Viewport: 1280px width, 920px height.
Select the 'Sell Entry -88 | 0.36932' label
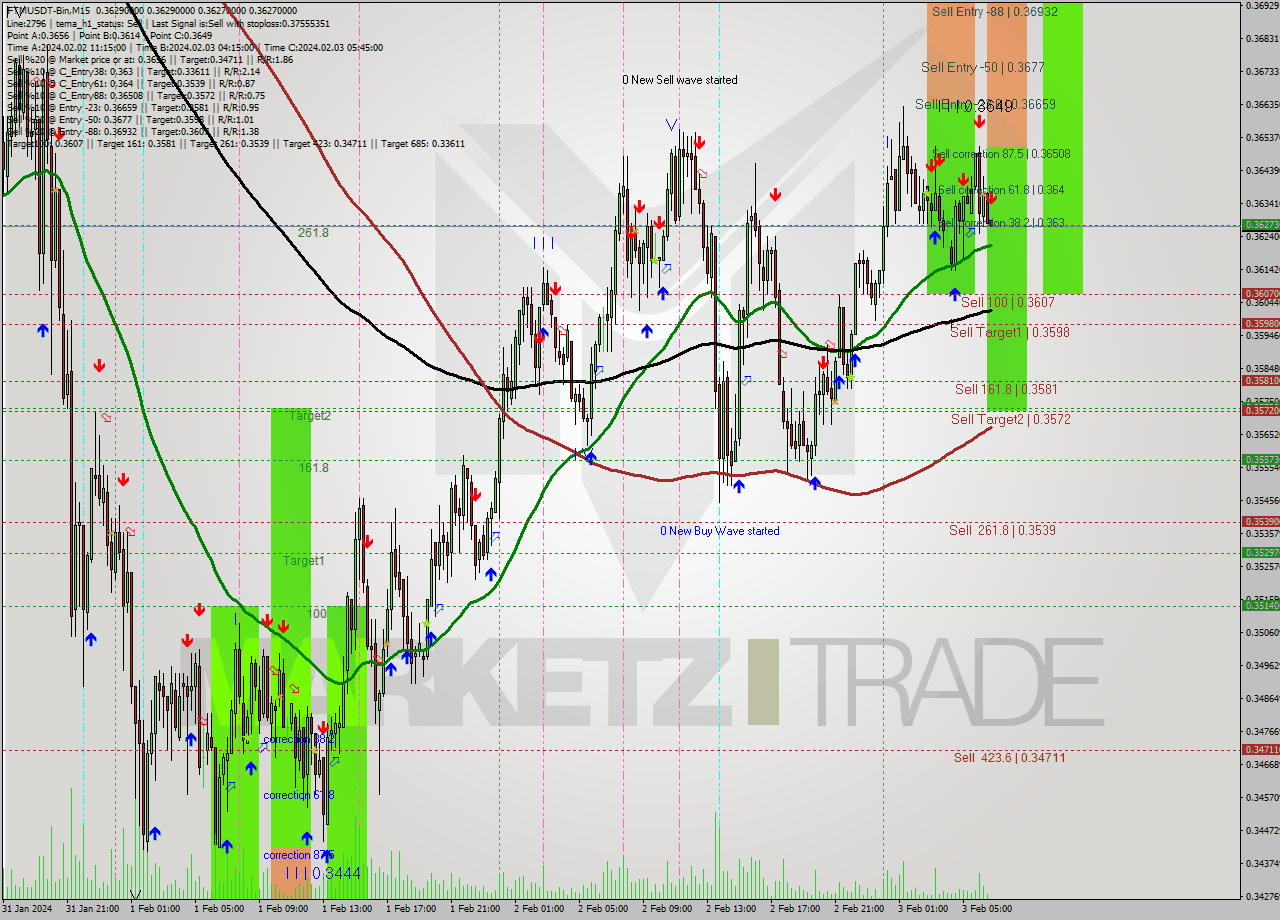994,11
